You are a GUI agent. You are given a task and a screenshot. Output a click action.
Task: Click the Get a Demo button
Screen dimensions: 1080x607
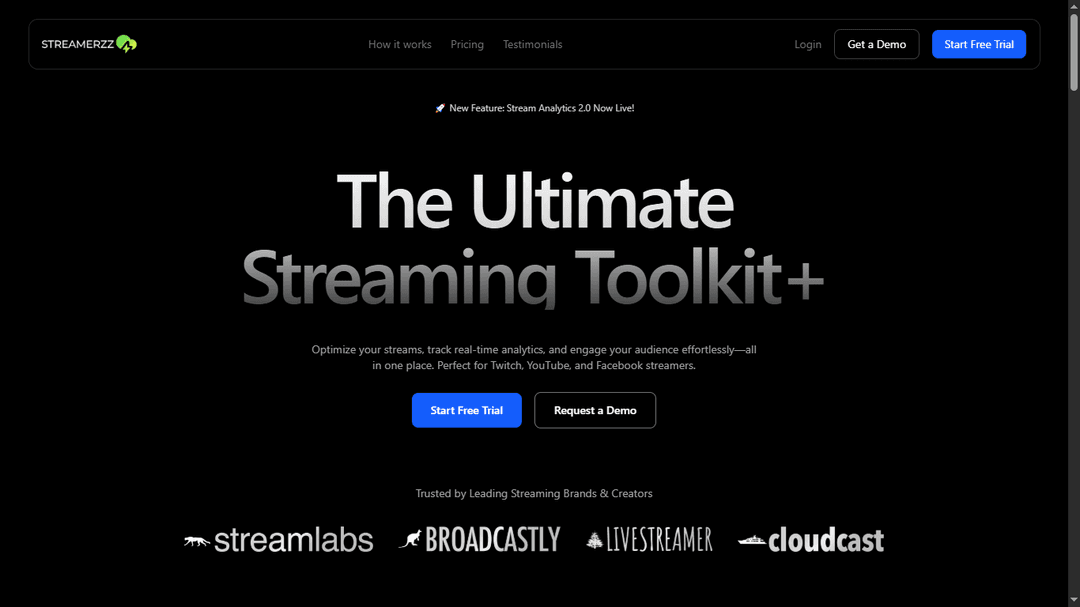click(876, 44)
